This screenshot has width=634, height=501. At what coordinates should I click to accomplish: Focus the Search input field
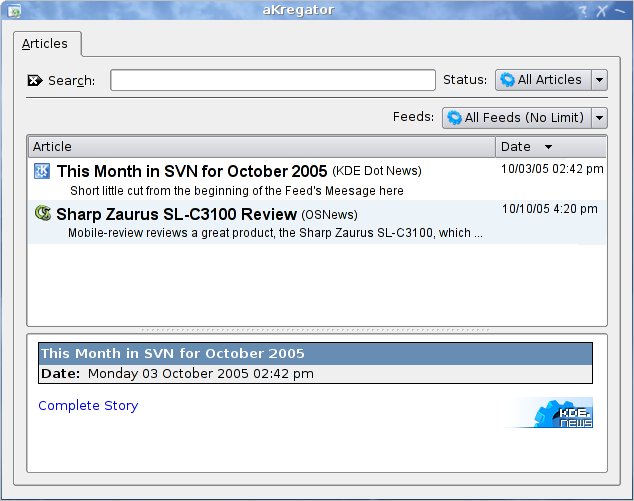[273, 80]
